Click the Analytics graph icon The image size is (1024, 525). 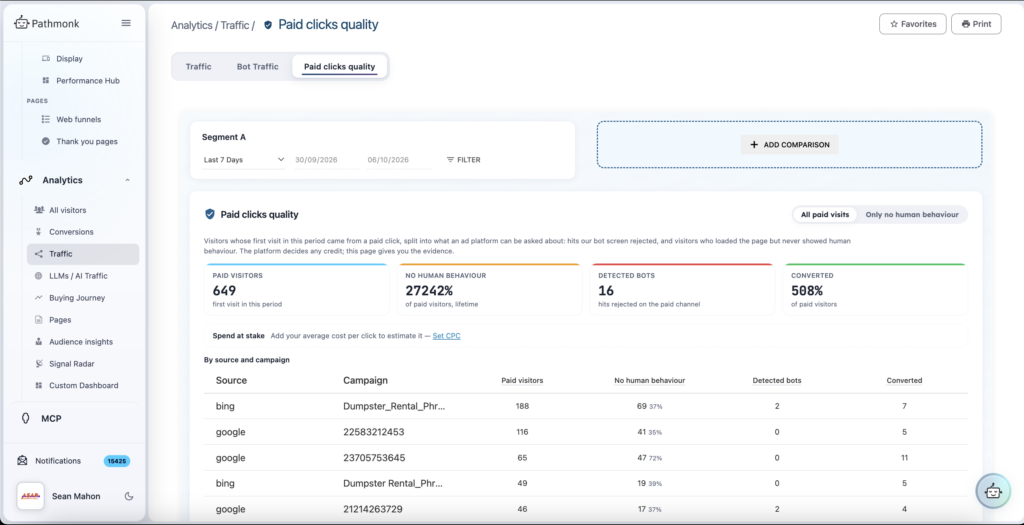(x=25, y=180)
